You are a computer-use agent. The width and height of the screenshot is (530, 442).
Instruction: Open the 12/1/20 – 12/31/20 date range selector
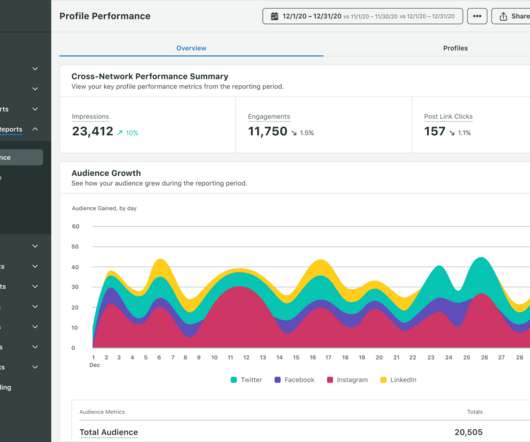(362, 16)
